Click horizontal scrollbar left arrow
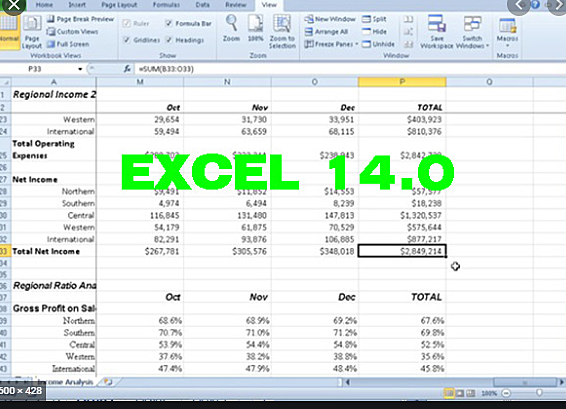The image size is (566, 409). [x=348, y=382]
